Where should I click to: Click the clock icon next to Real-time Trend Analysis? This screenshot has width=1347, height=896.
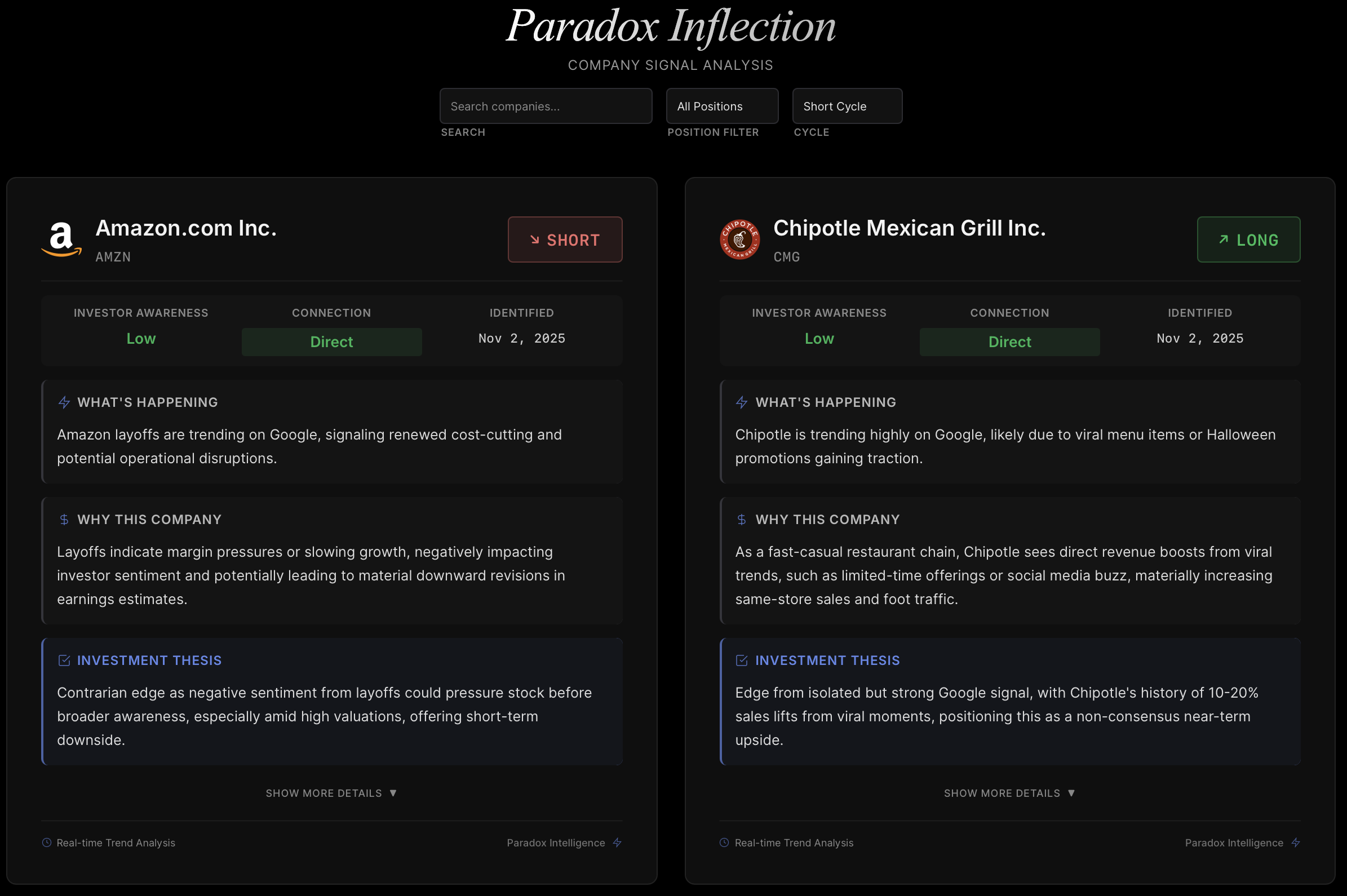coord(46,842)
